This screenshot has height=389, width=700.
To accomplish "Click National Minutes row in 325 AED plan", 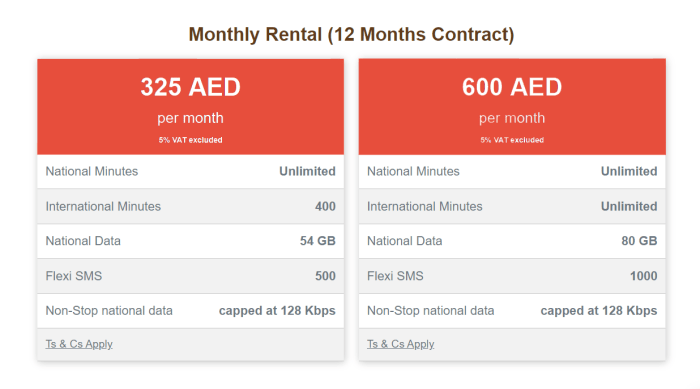I will pyautogui.click(x=191, y=171).
